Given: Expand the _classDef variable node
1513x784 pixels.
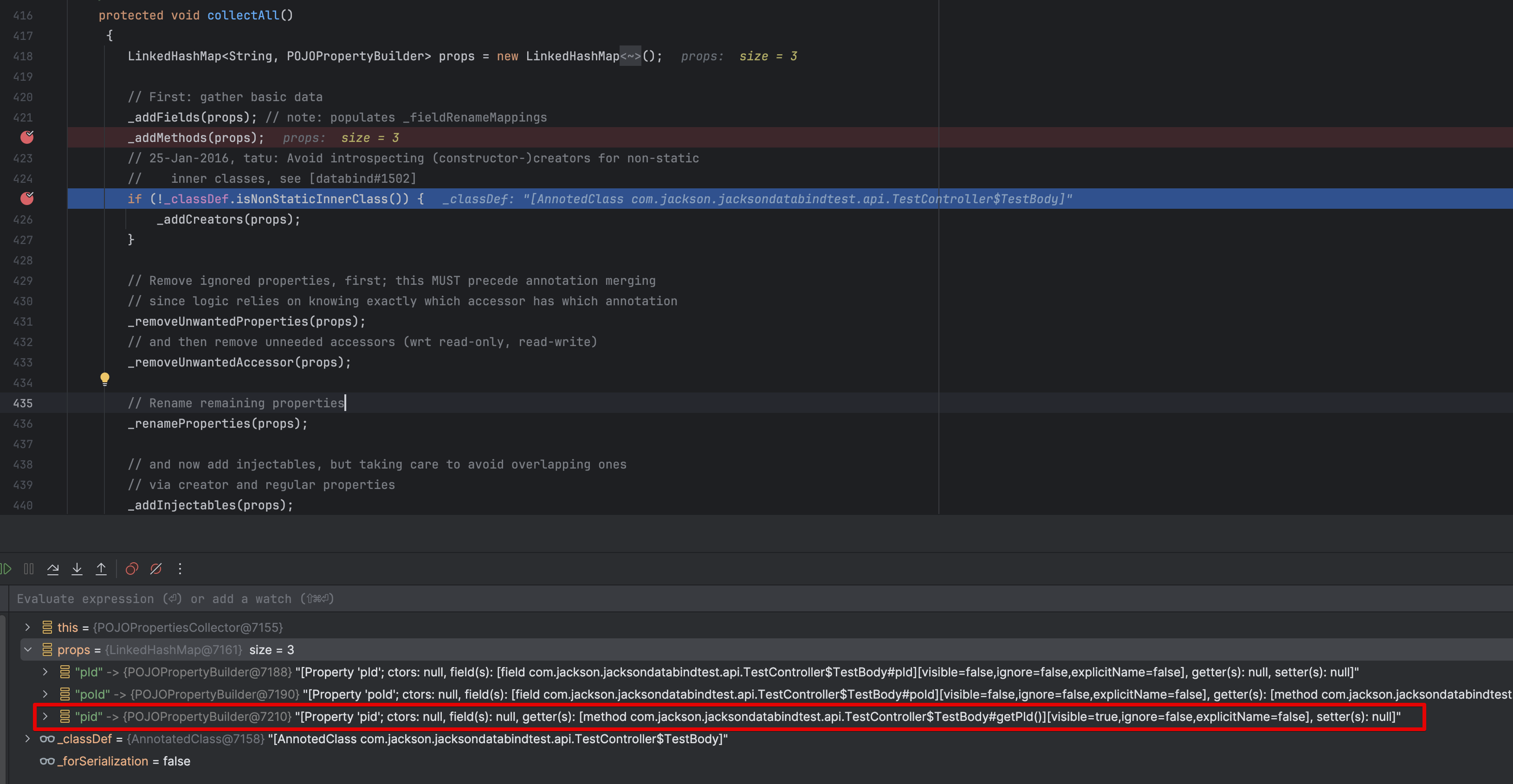Looking at the screenshot, I should (x=27, y=739).
